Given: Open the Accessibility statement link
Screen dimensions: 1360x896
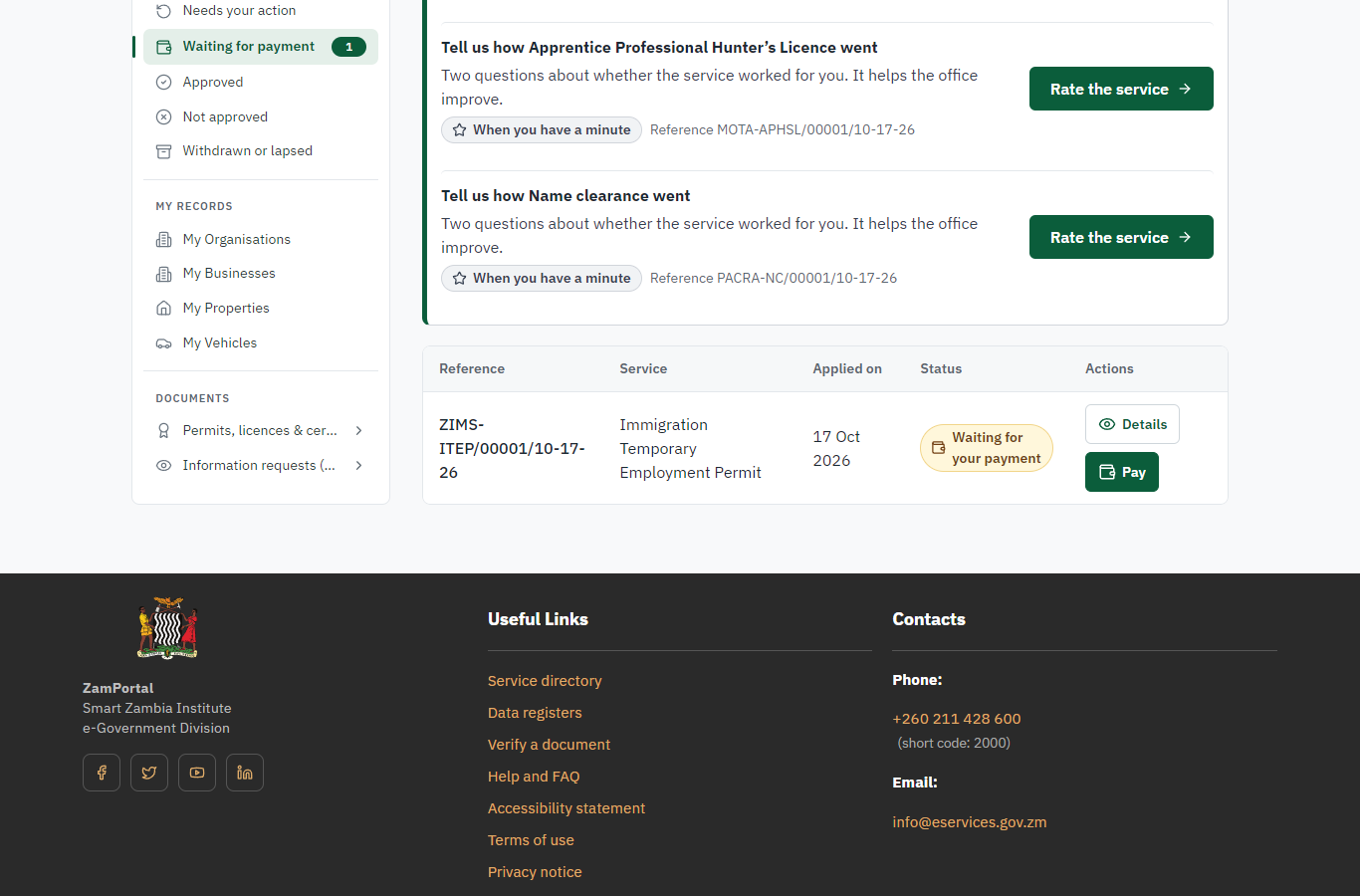Looking at the screenshot, I should tap(567, 808).
